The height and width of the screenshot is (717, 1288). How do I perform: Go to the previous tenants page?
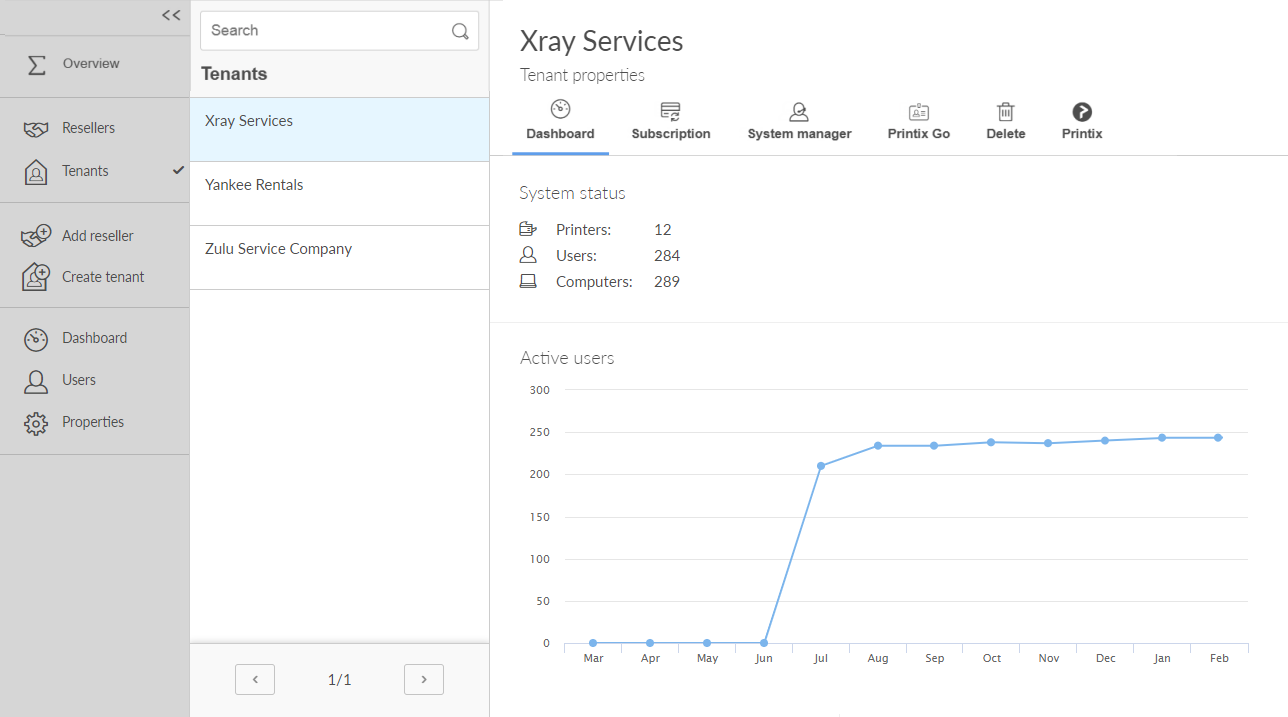tap(255, 680)
